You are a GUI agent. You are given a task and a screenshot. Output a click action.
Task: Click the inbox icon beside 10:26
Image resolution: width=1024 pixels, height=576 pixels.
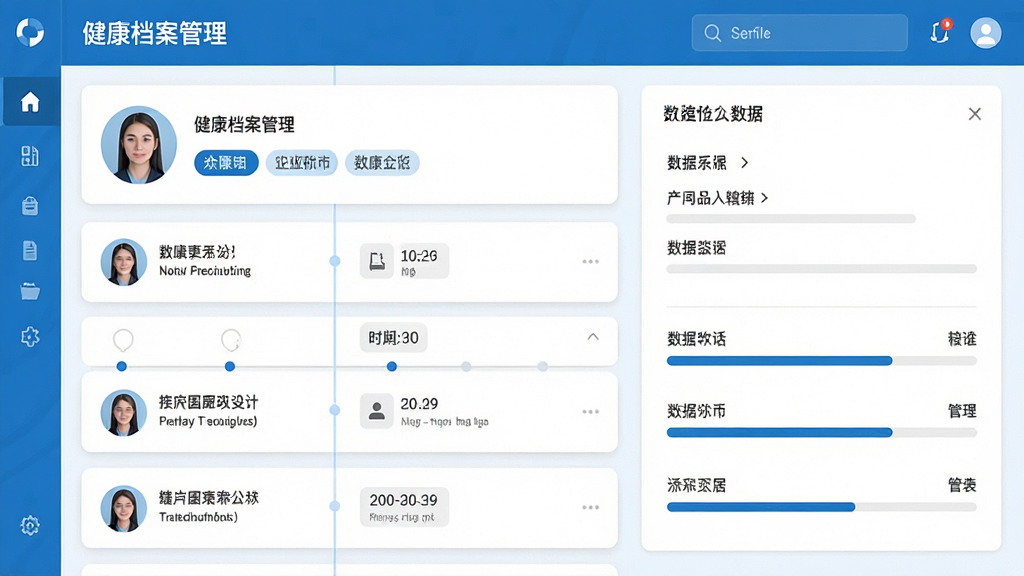coord(377,261)
